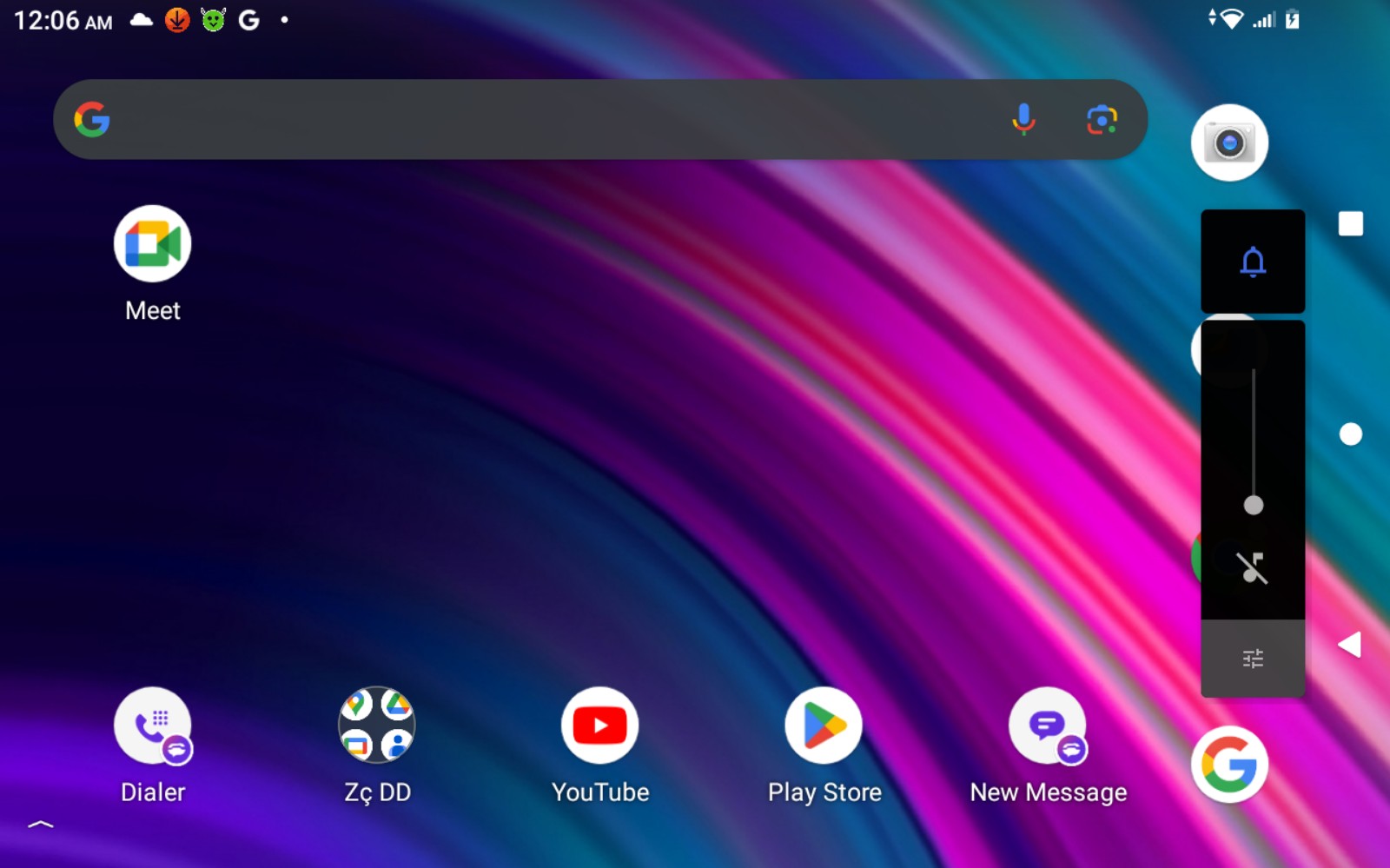Tap the back triangle navigation button

pos(1349,644)
